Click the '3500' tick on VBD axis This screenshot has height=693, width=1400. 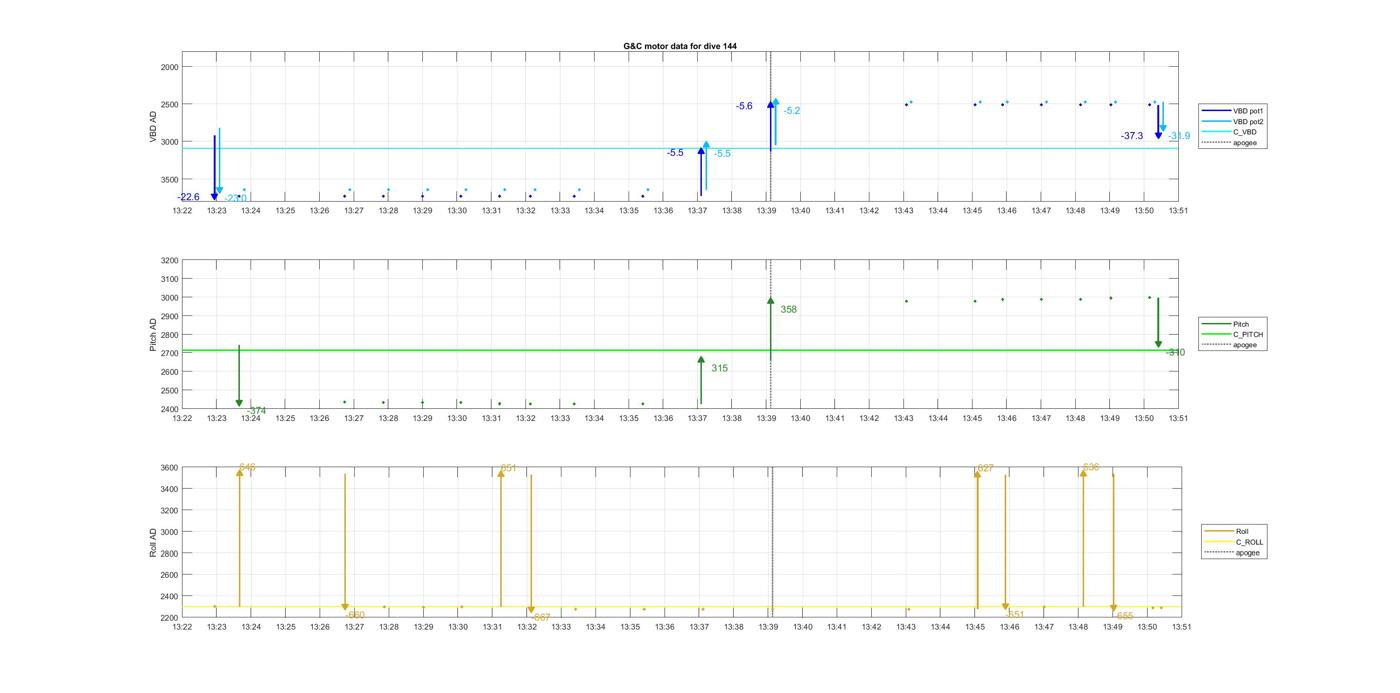pos(169,180)
